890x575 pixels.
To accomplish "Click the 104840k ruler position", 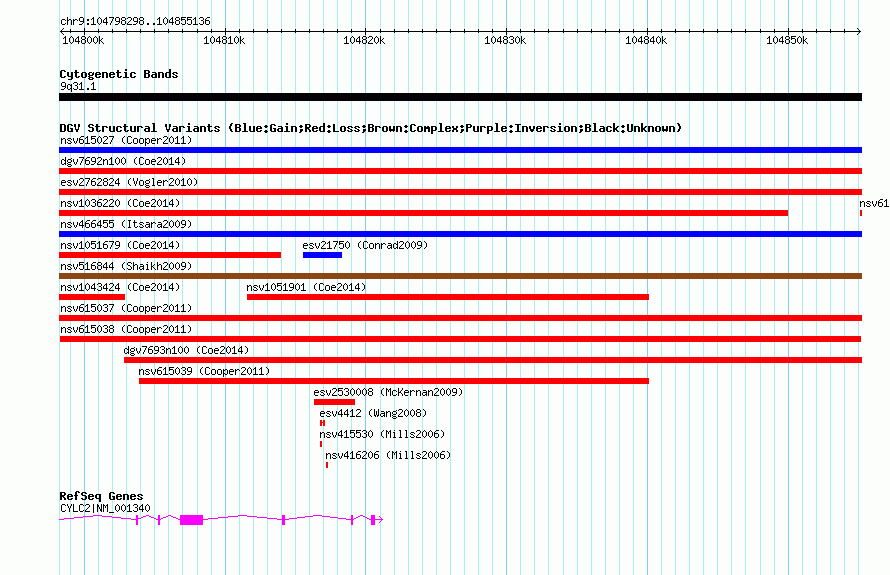I will [646, 40].
